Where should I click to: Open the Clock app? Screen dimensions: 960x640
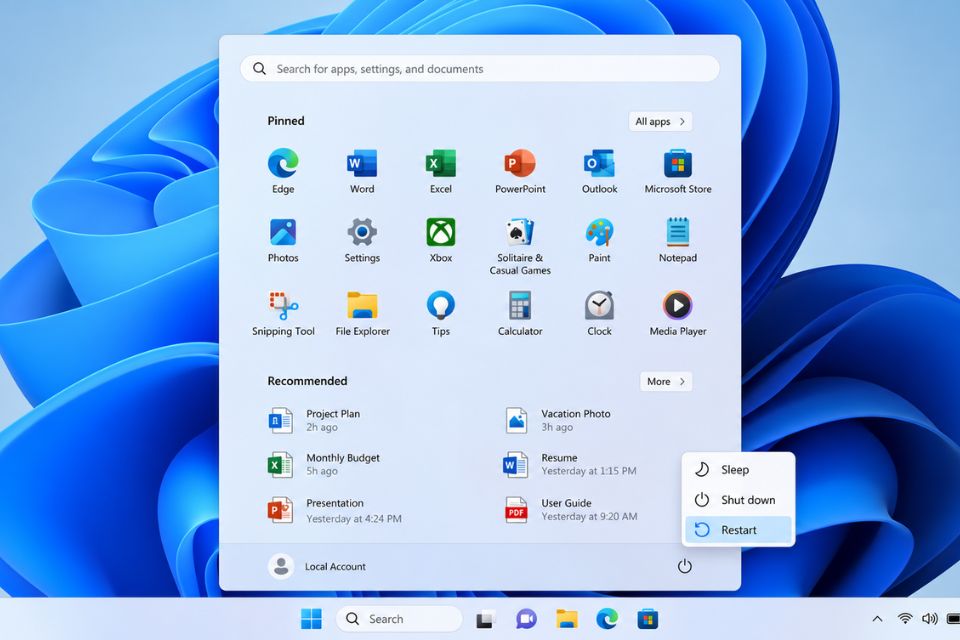[x=599, y=314]
